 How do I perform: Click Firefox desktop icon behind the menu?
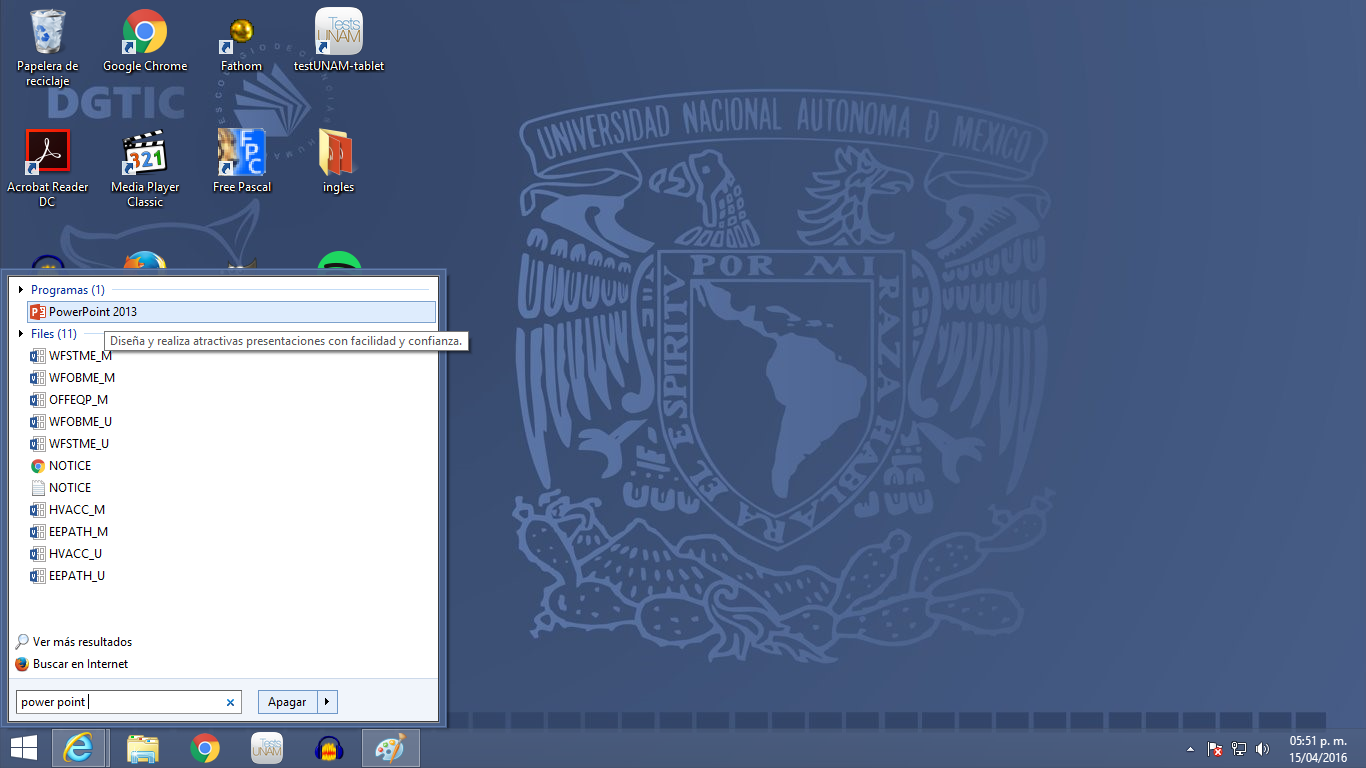tap(145, 261)
